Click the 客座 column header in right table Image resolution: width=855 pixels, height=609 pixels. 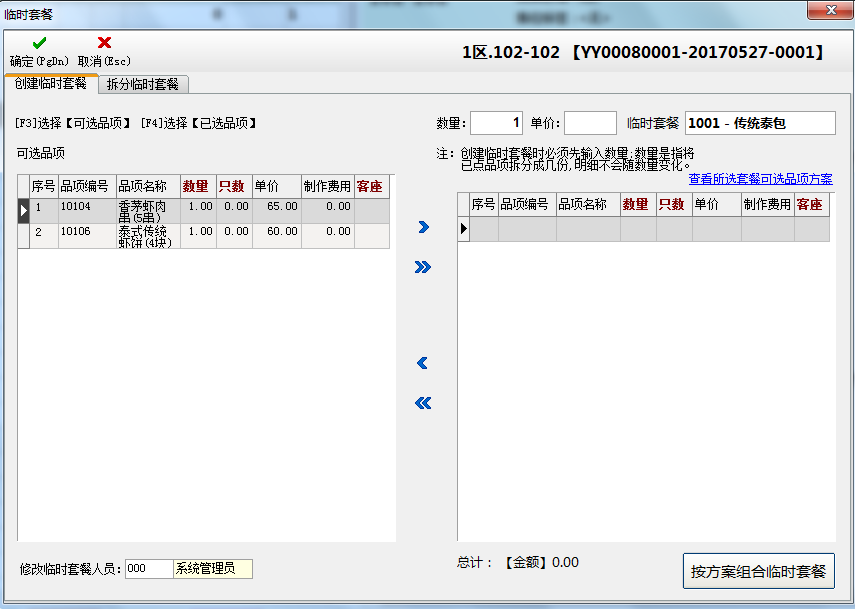click(x=810, y=204)
